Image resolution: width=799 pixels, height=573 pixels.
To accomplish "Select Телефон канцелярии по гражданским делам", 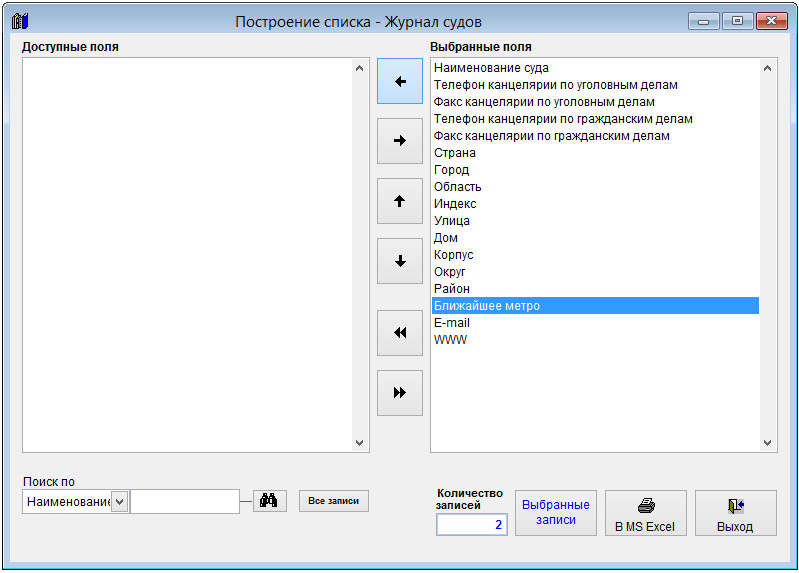I will 595,119.
